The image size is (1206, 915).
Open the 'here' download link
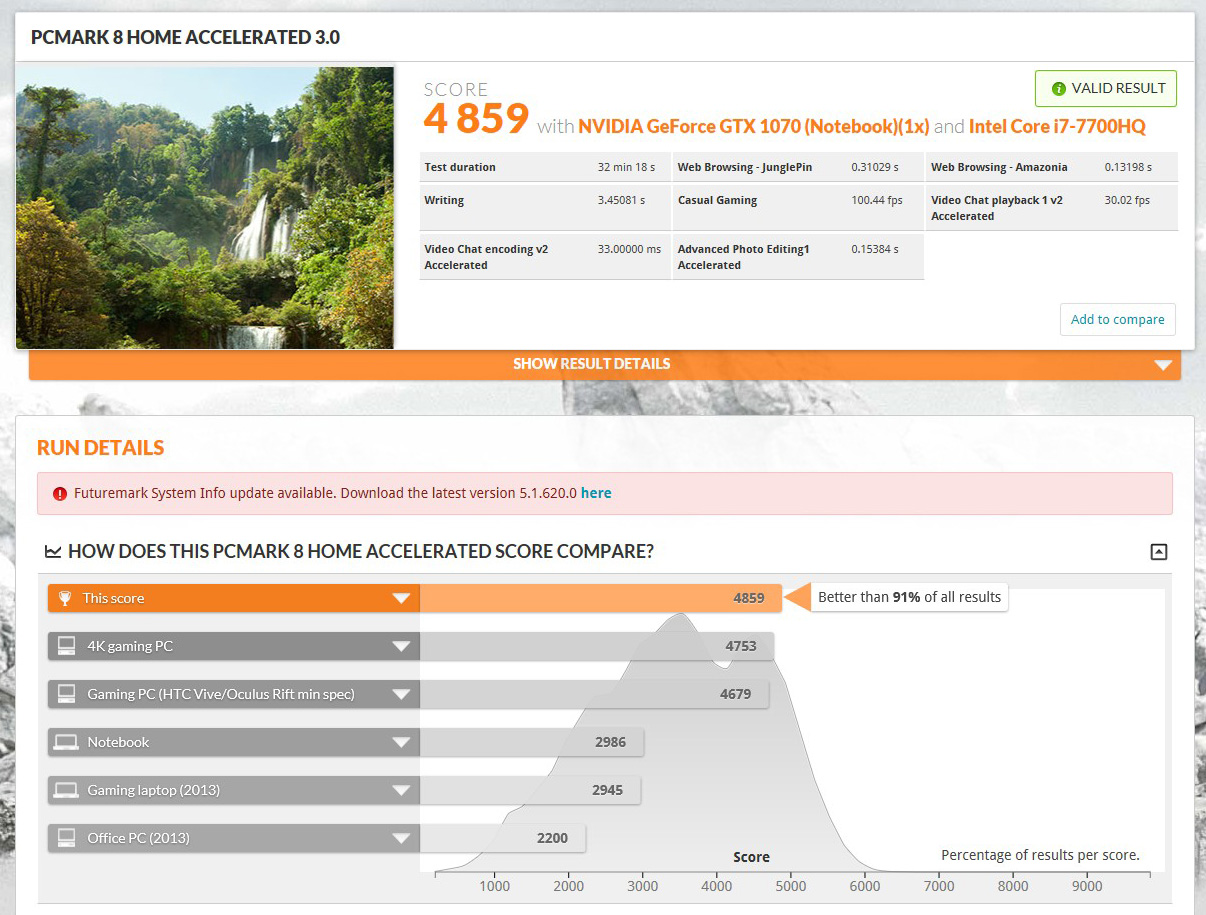click(x=596, y=493)
